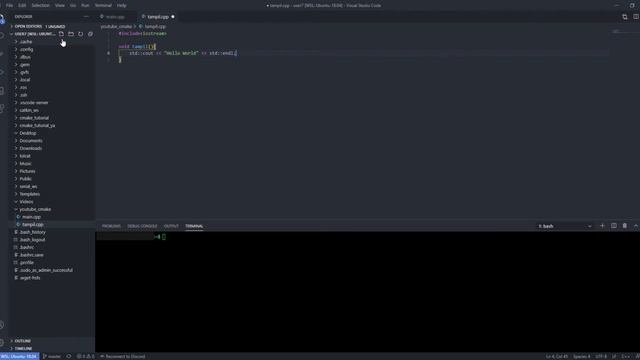Switch to the Debug Console tab
The height and width of the screenshot is (360, 640).
tap(142, 226)
